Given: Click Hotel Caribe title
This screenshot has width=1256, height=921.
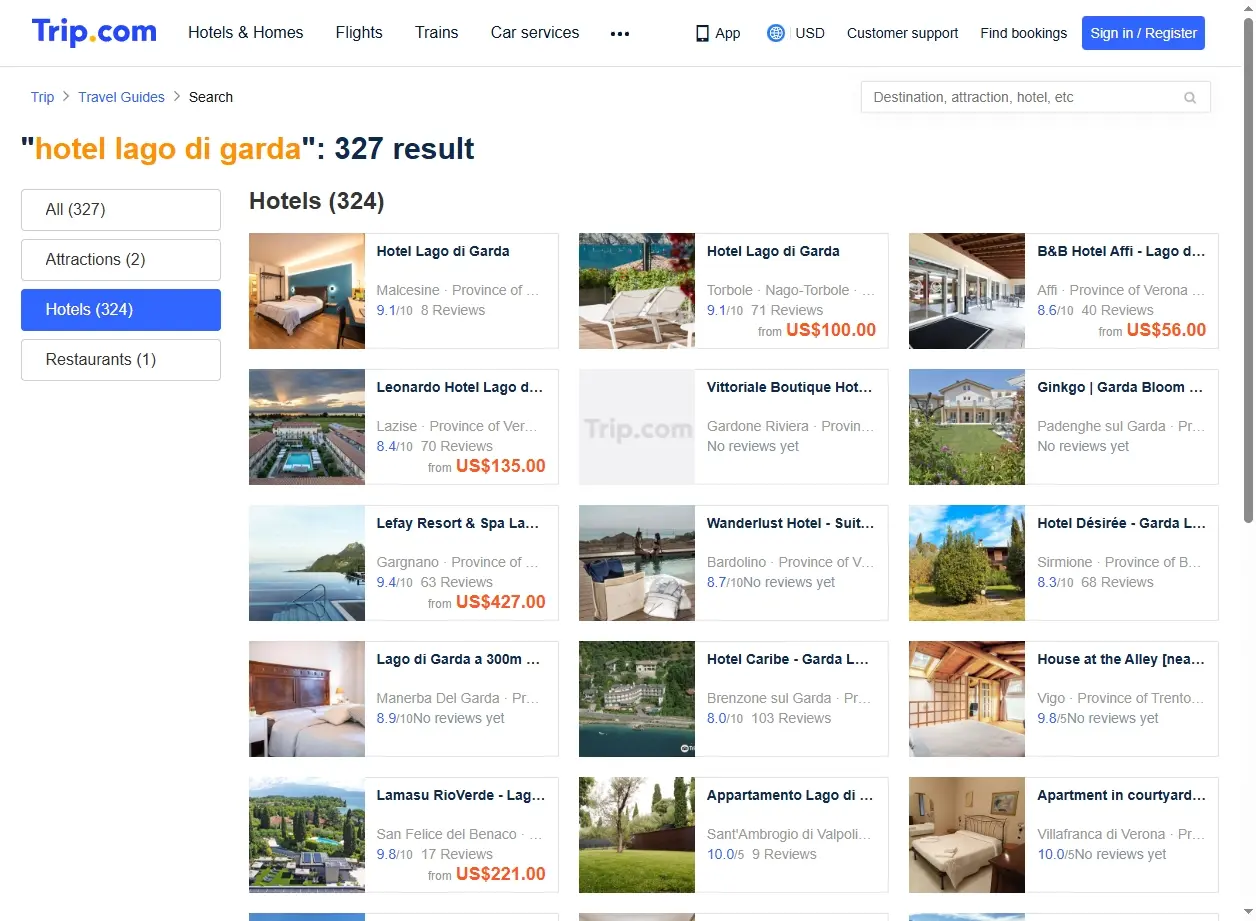Looking at the screenshot, I should pyautogui.click(x=787, y=659).
